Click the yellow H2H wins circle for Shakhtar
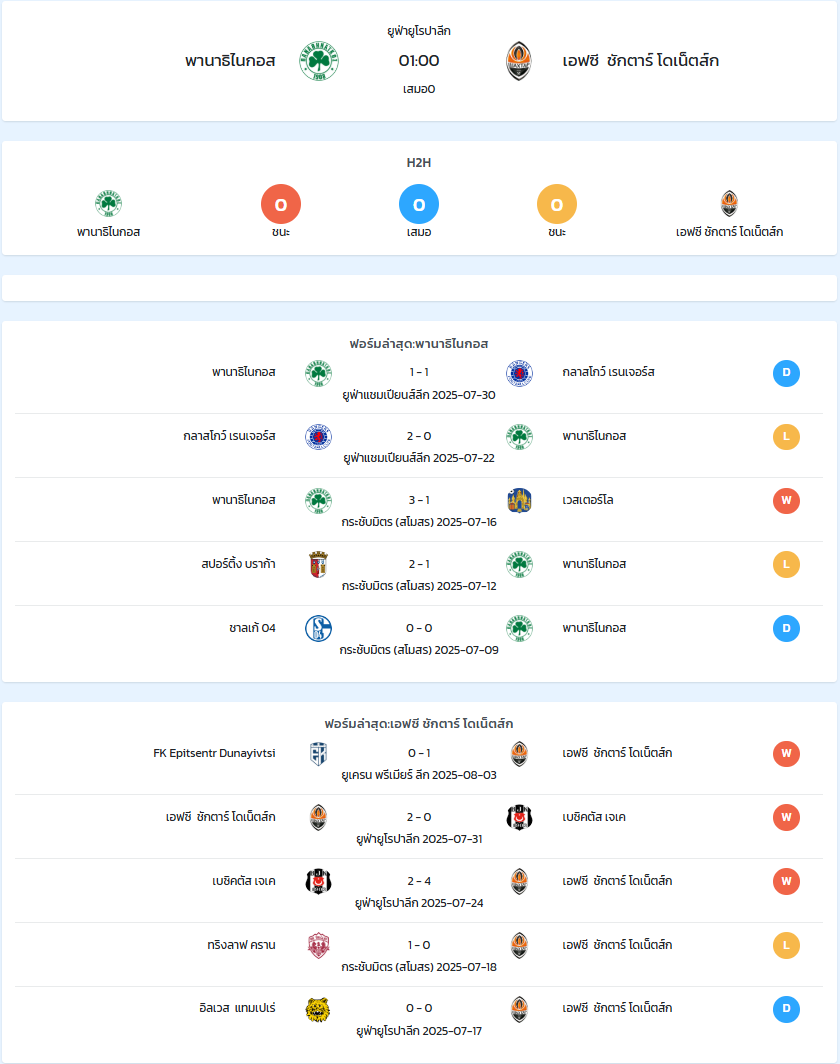The height and width of the screenshot is (1064, 840). [x=557, y=204]
